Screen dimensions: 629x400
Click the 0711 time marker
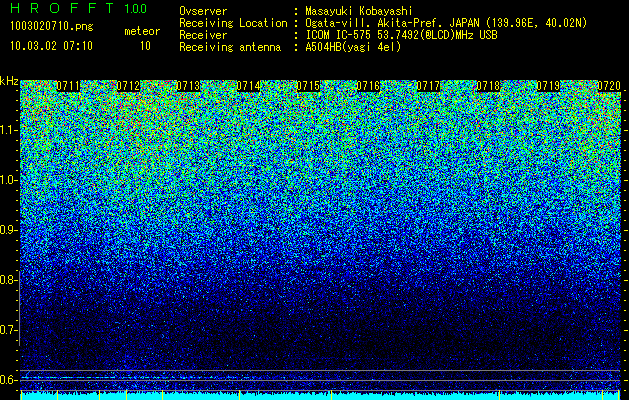[x=68, y=86]
